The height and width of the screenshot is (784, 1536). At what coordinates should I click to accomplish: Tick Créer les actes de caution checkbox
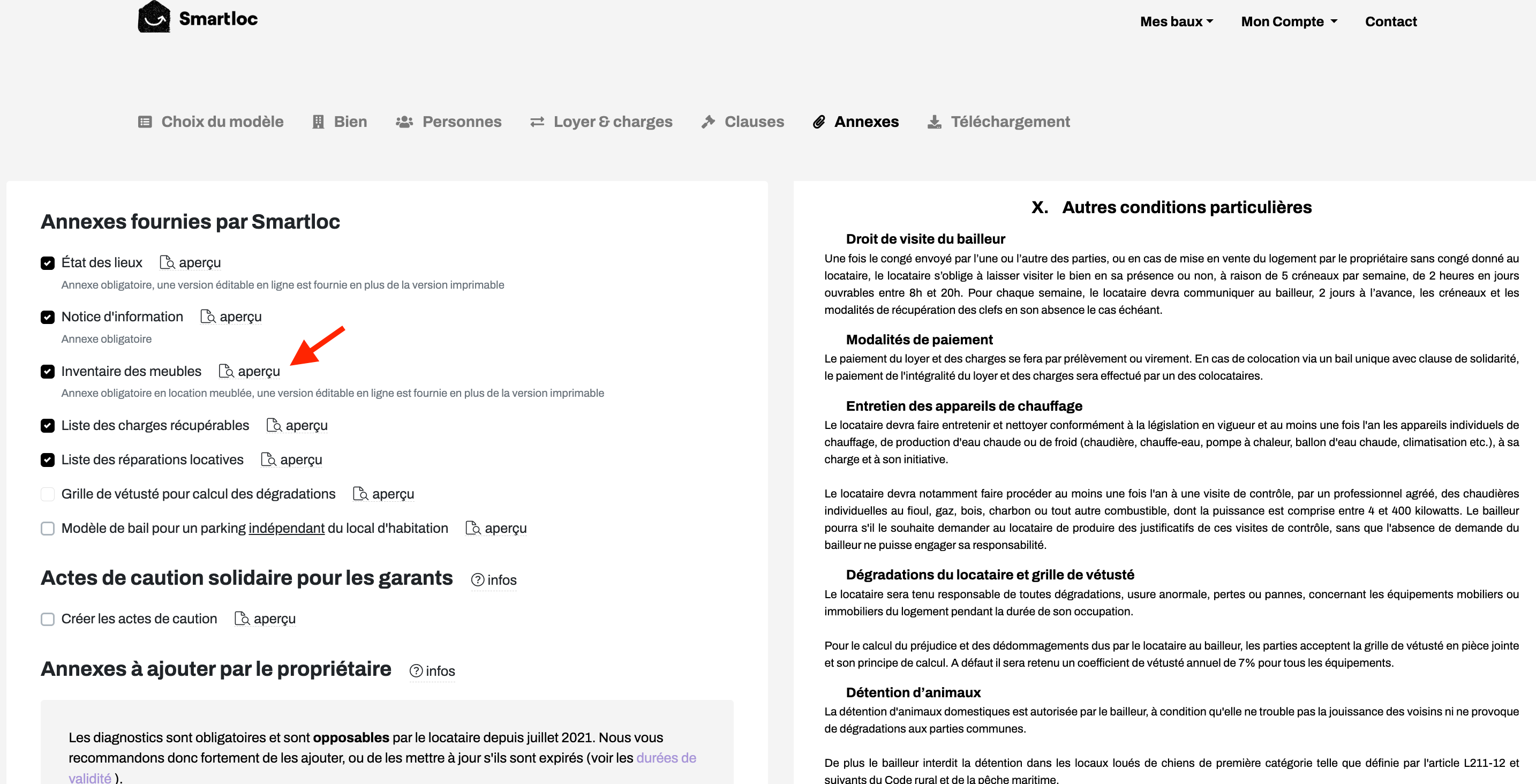[48, 620]
